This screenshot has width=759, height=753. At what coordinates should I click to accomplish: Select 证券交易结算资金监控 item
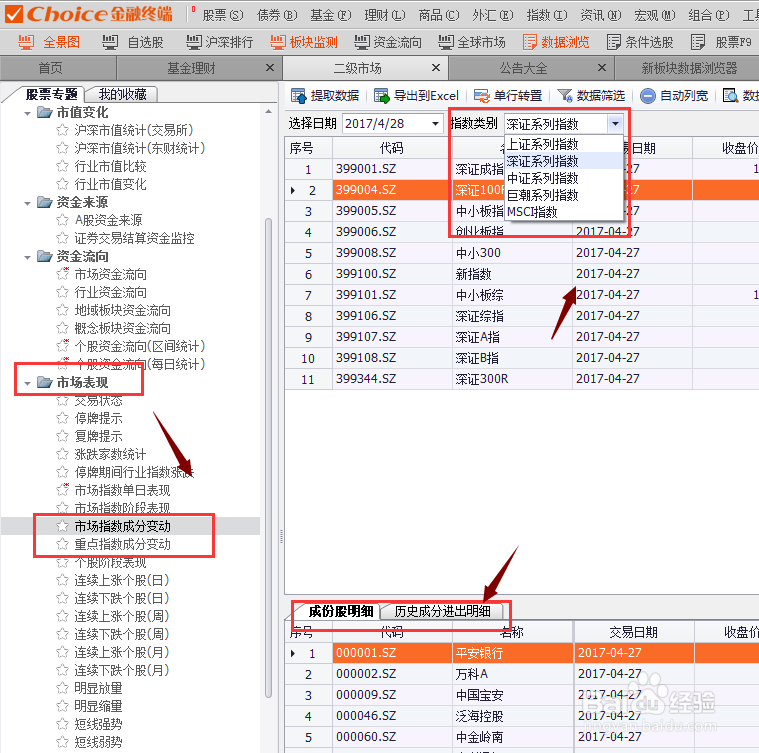(x=134, y=238)
